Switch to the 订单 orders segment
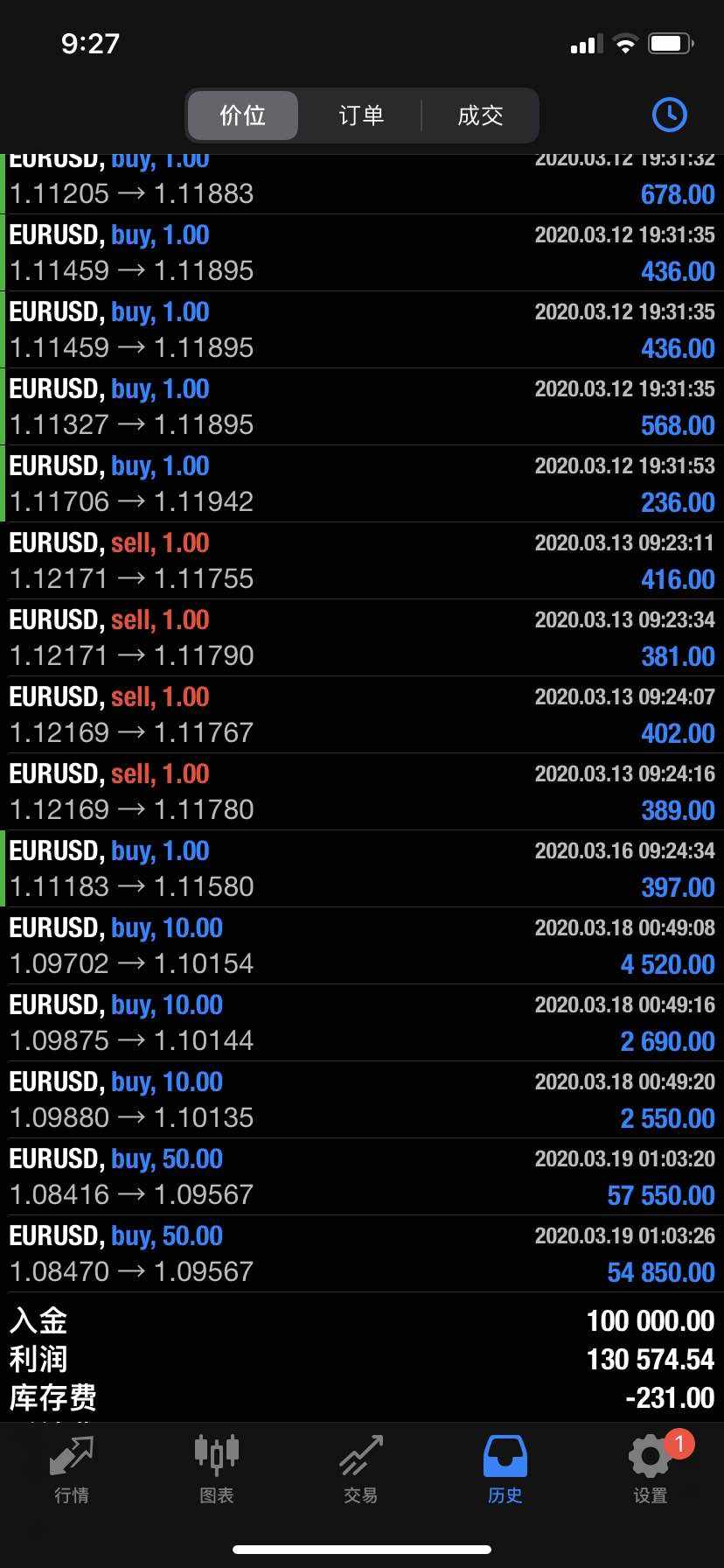The image size is (724, 1568). [361, 115]
